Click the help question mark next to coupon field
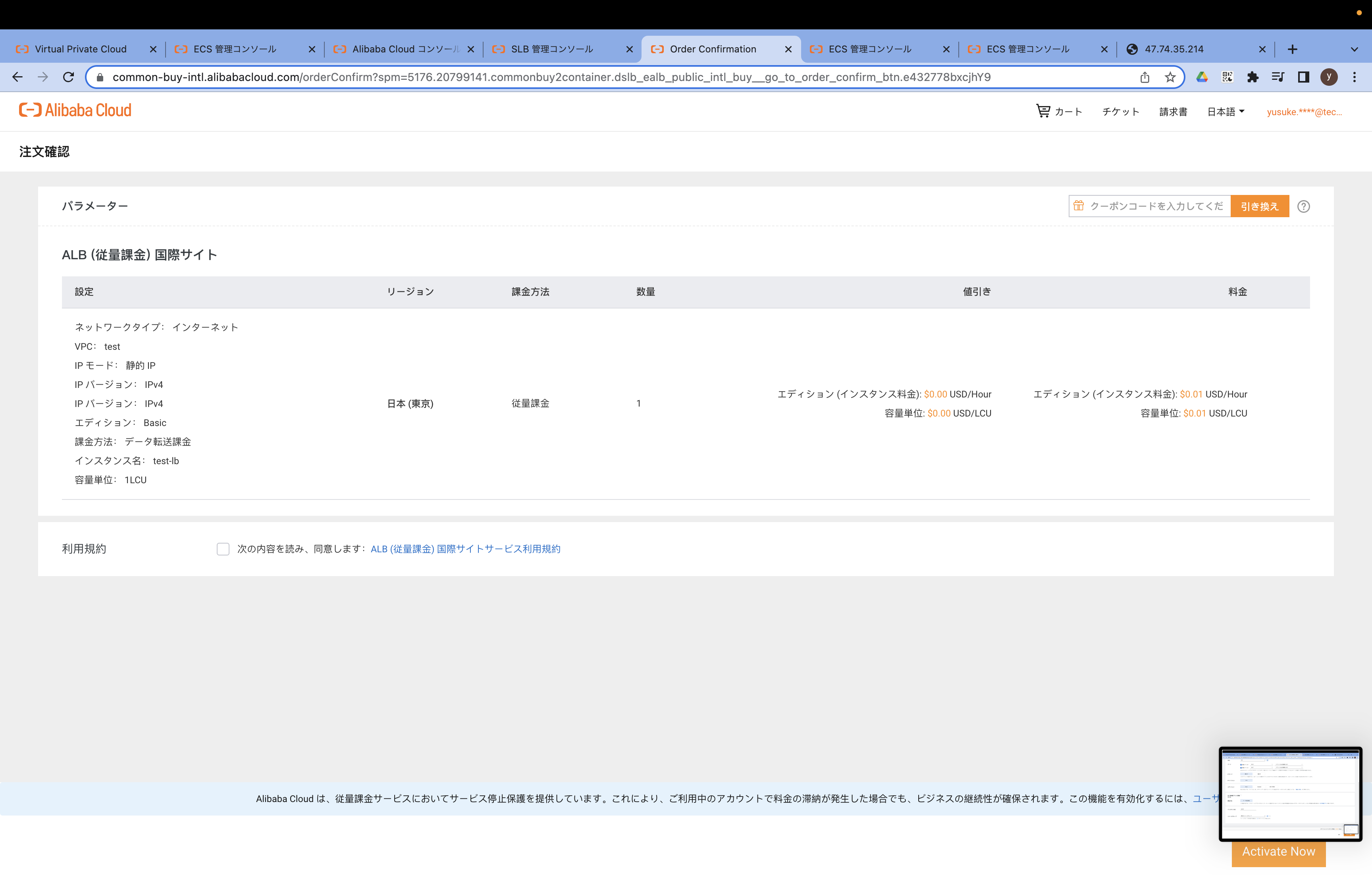The width and height of the screenshot is (1372, 887). pos(1303,206)
